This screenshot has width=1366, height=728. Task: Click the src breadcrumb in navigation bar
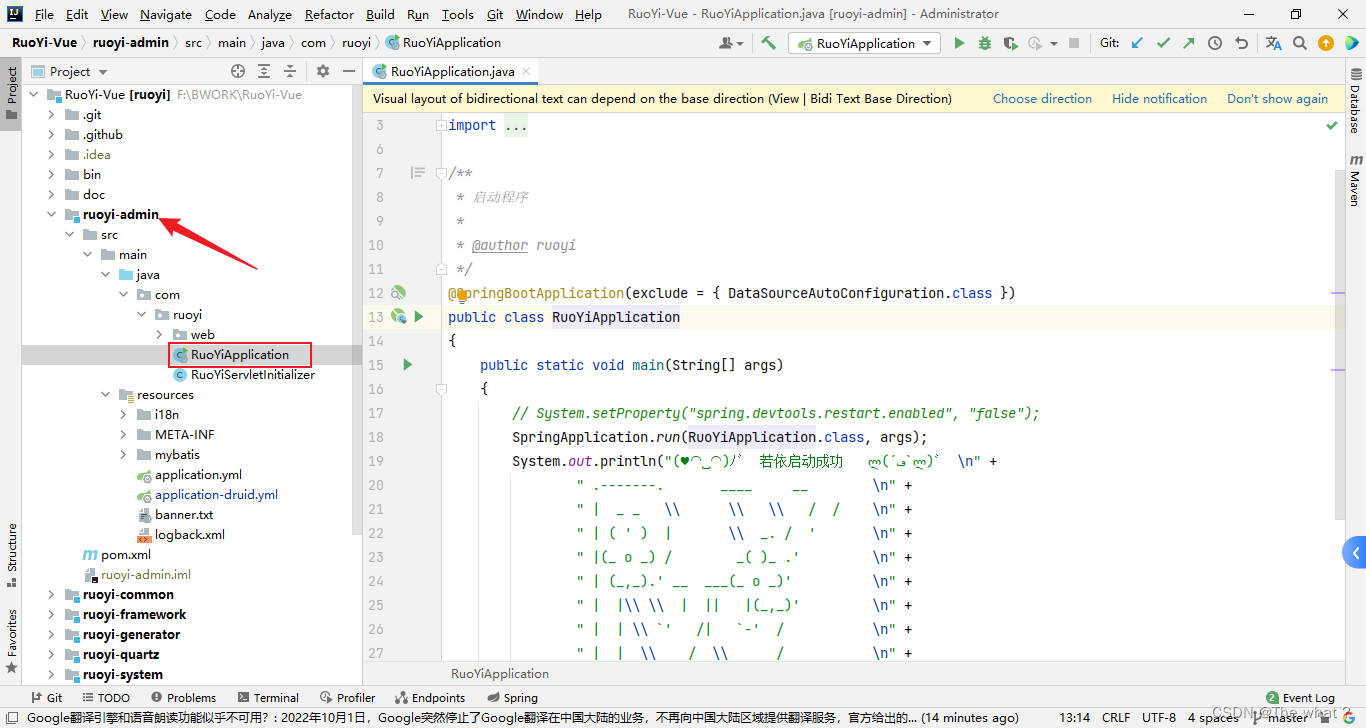pyautogui.click(x=193, y=43)
